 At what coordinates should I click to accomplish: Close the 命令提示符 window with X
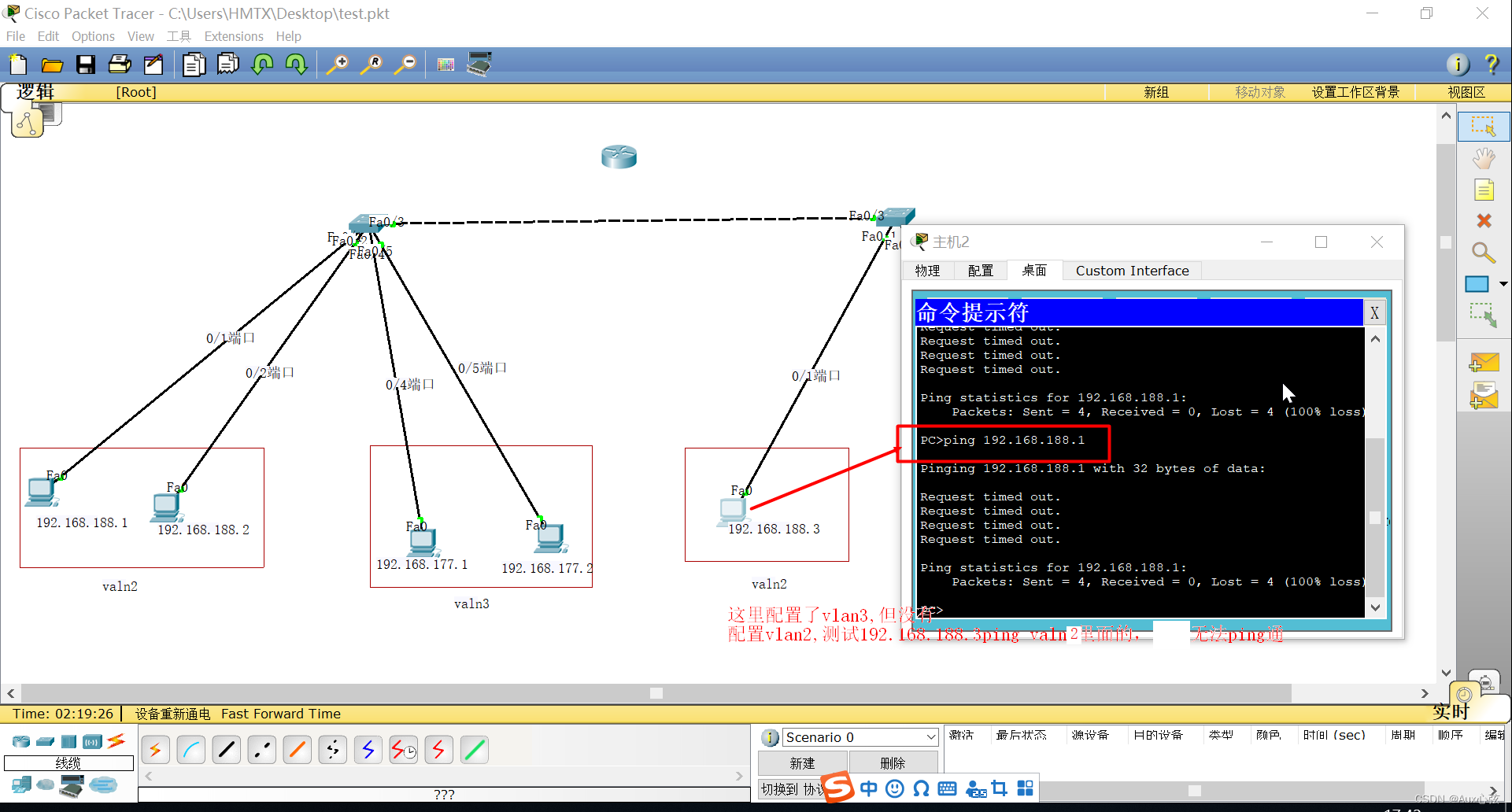(1374, 312)
